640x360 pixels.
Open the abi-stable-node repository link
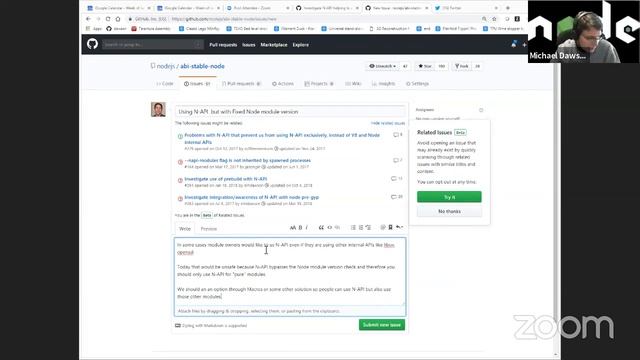pos(202,66)
